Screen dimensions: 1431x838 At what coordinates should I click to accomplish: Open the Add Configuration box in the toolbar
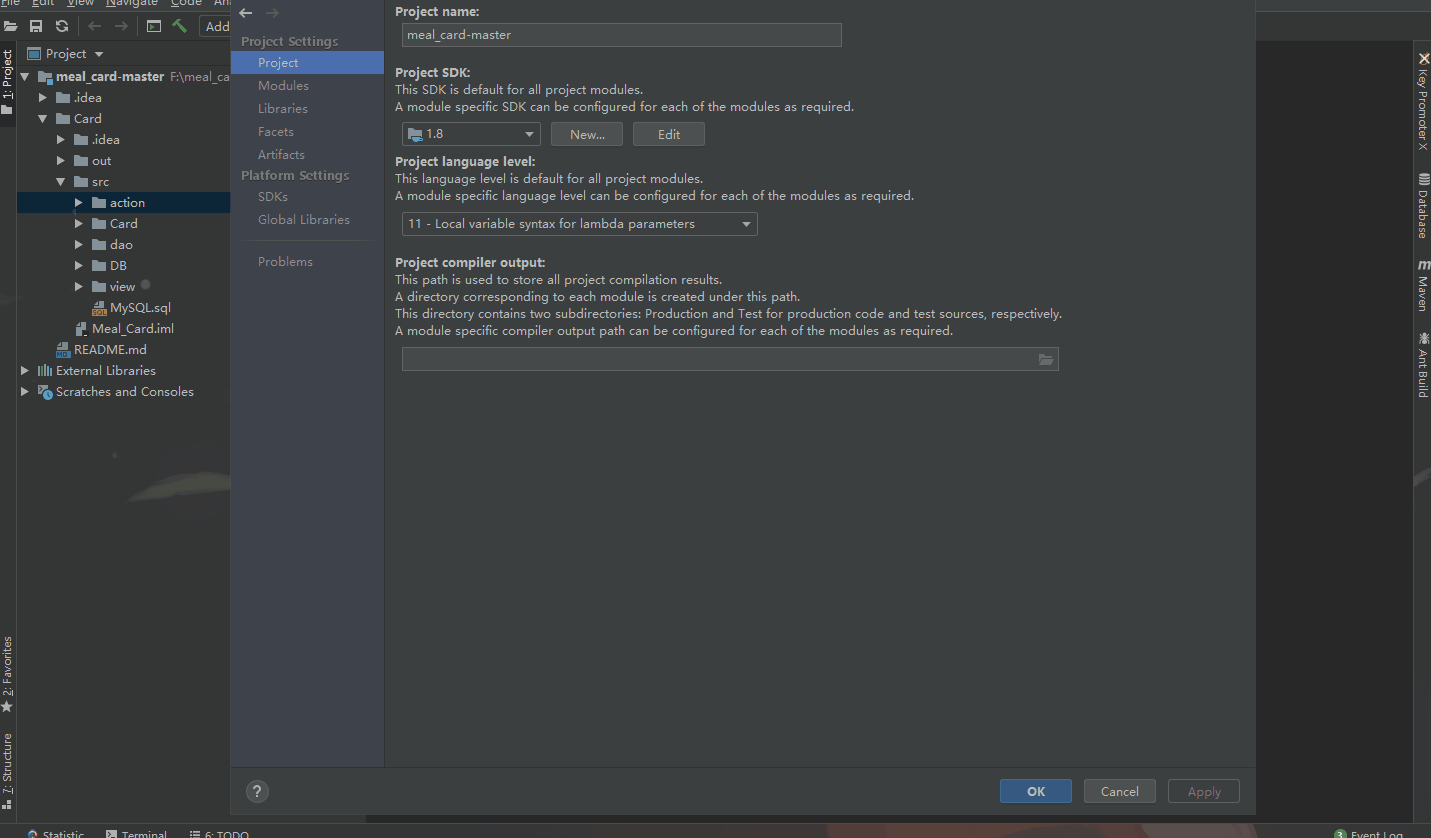click(x=216, y=26)
